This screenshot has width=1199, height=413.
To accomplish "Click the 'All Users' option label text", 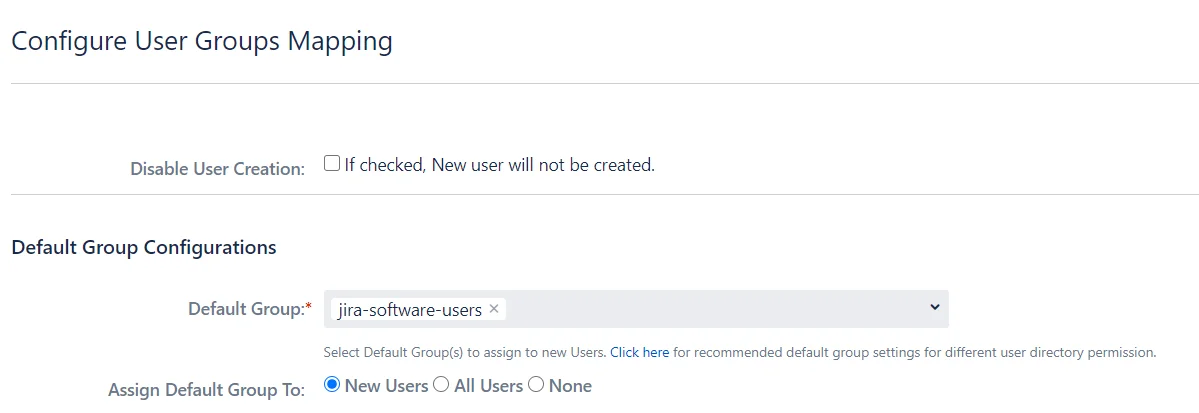I will (x=489, y=386).
